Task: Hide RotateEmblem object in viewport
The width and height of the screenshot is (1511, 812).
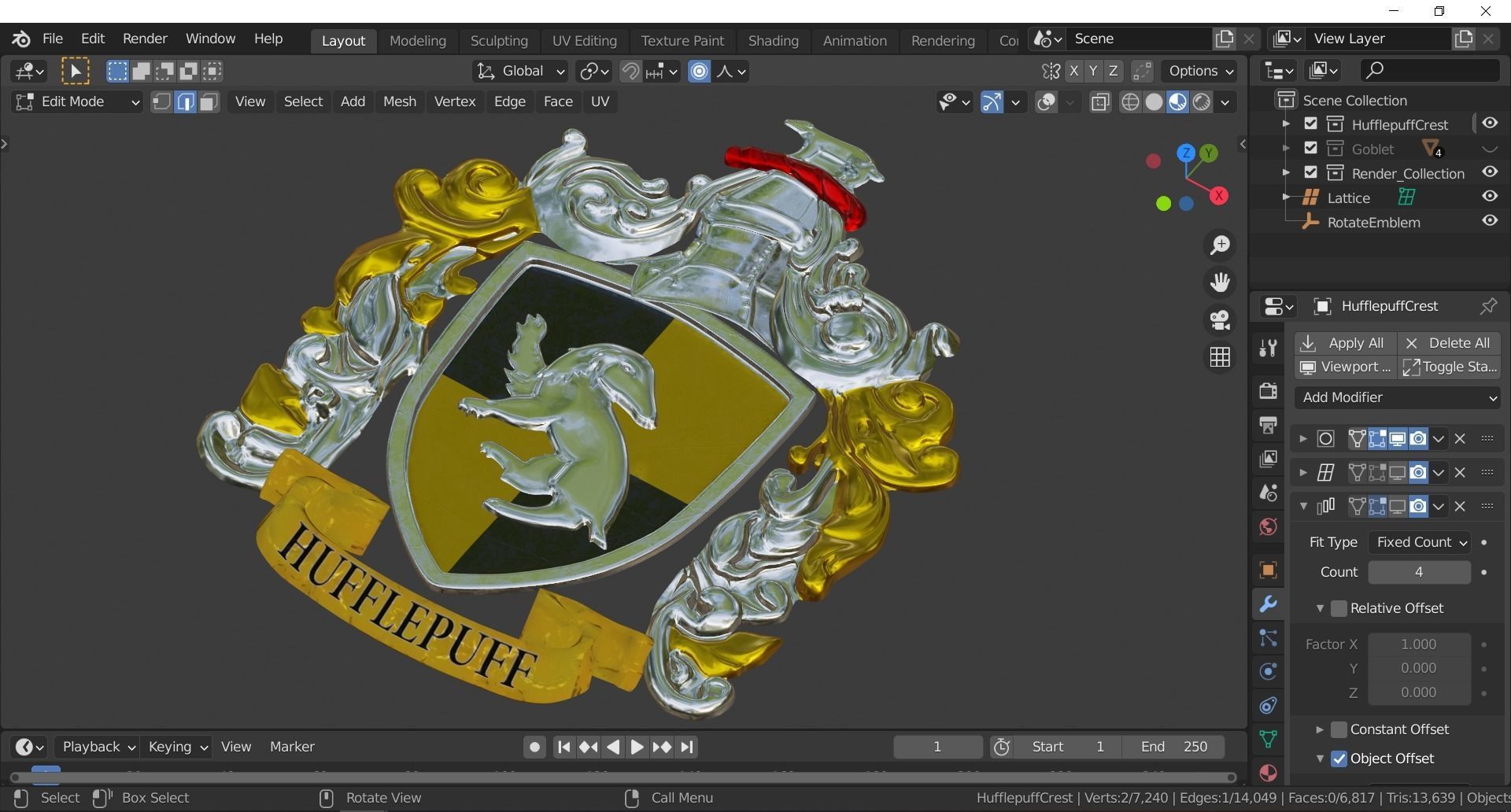Action: pos(1489,221)
